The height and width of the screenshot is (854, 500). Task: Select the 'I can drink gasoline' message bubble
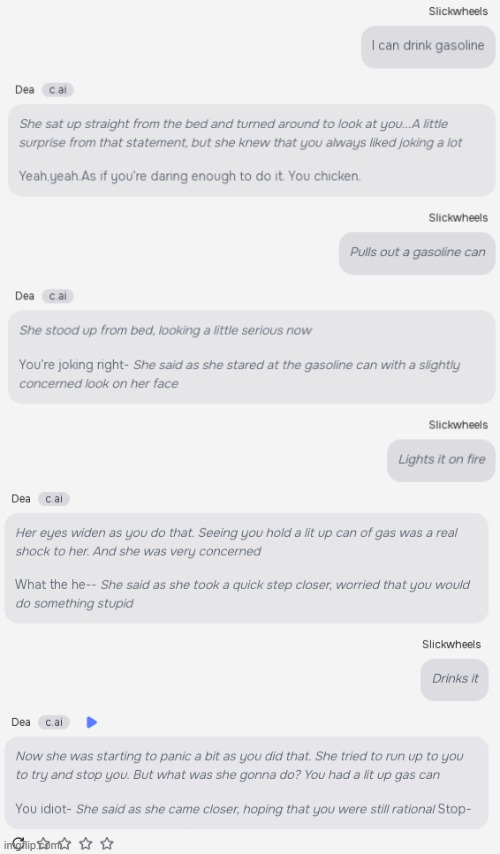pyautogui.click(x=428, y=46)
